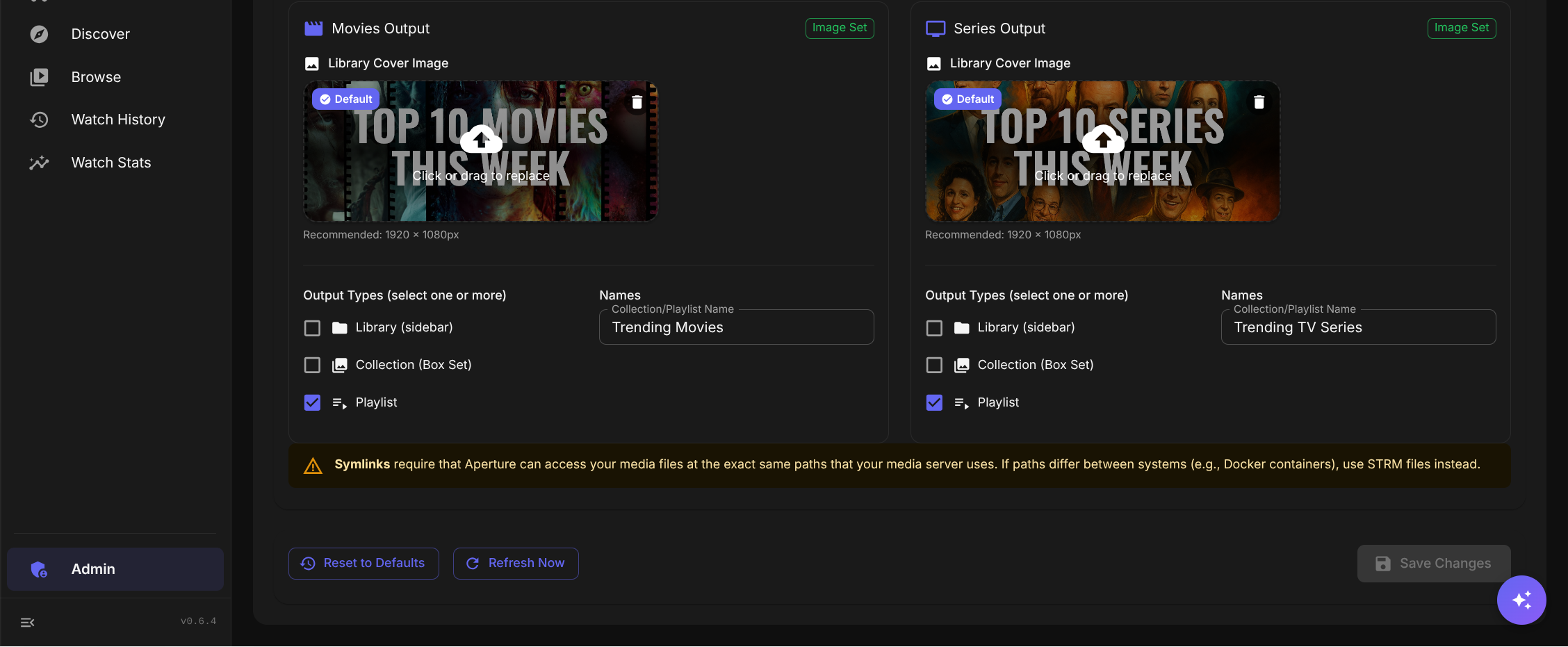
Task: Go to the Browse section
Action: [95, 77]
